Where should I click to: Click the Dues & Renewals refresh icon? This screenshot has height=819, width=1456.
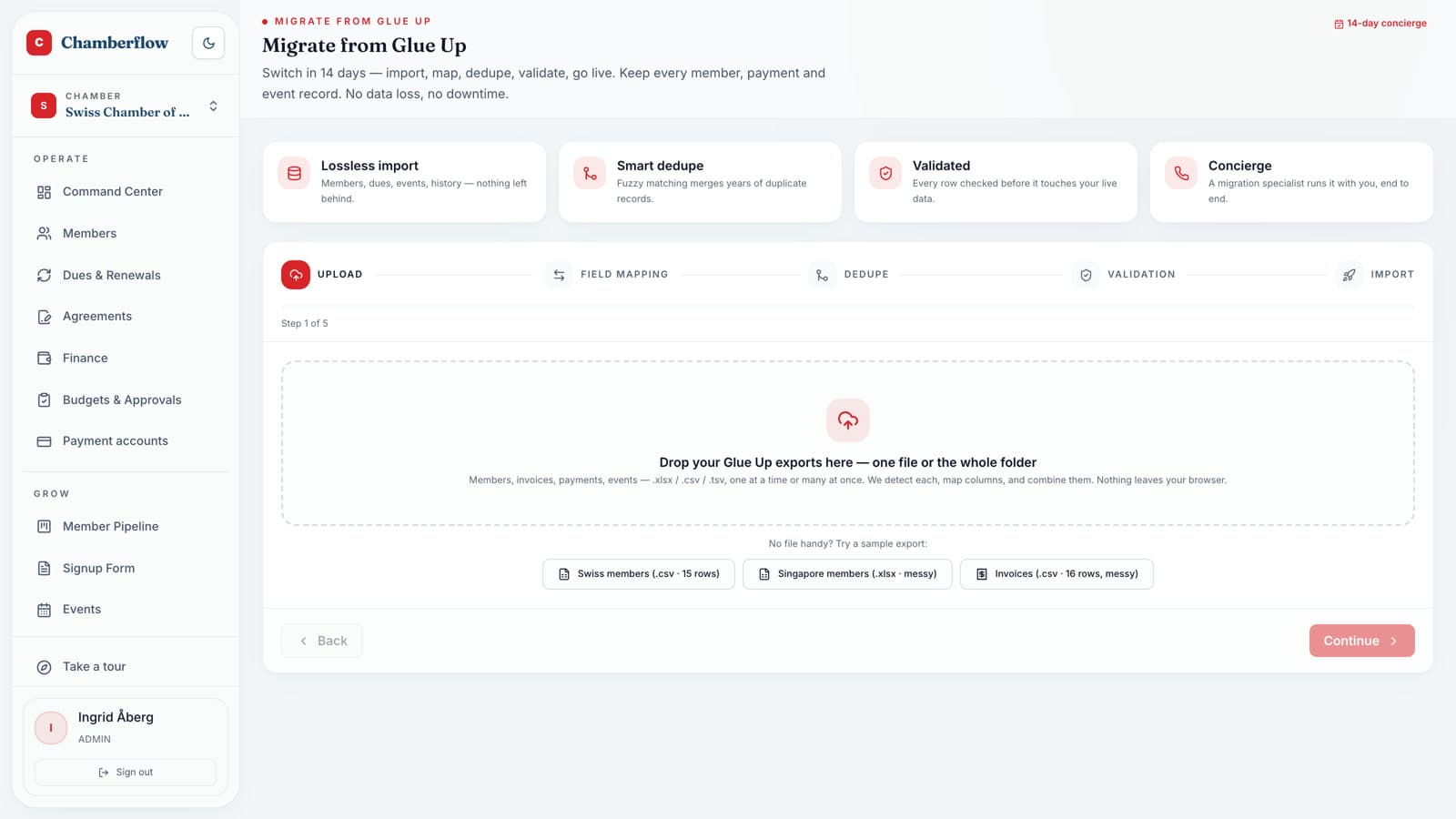coord(44,275)
